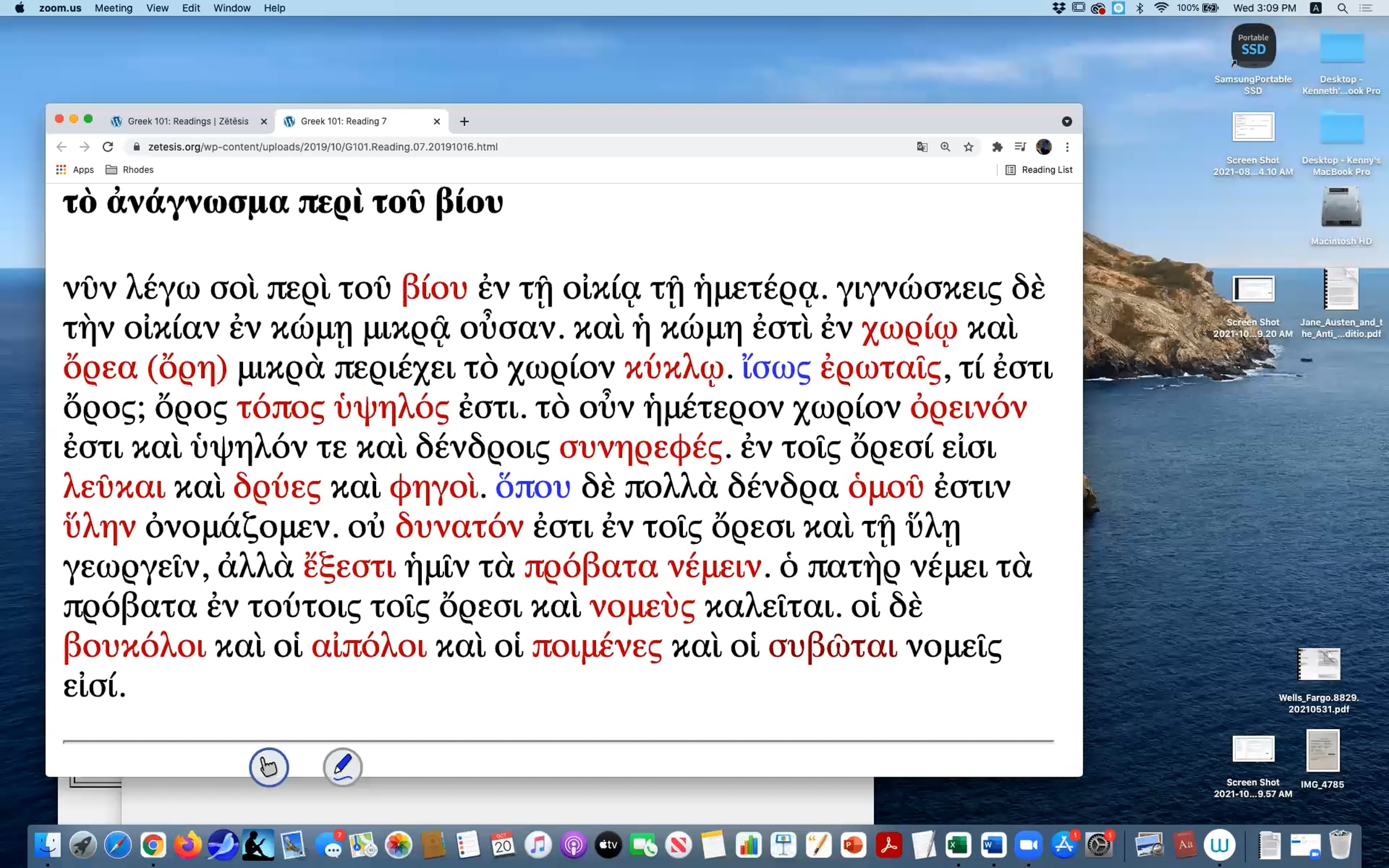Click the Dropbox menu bar icon
This screenshot has height=868, width=1389.
point(1059,8)
